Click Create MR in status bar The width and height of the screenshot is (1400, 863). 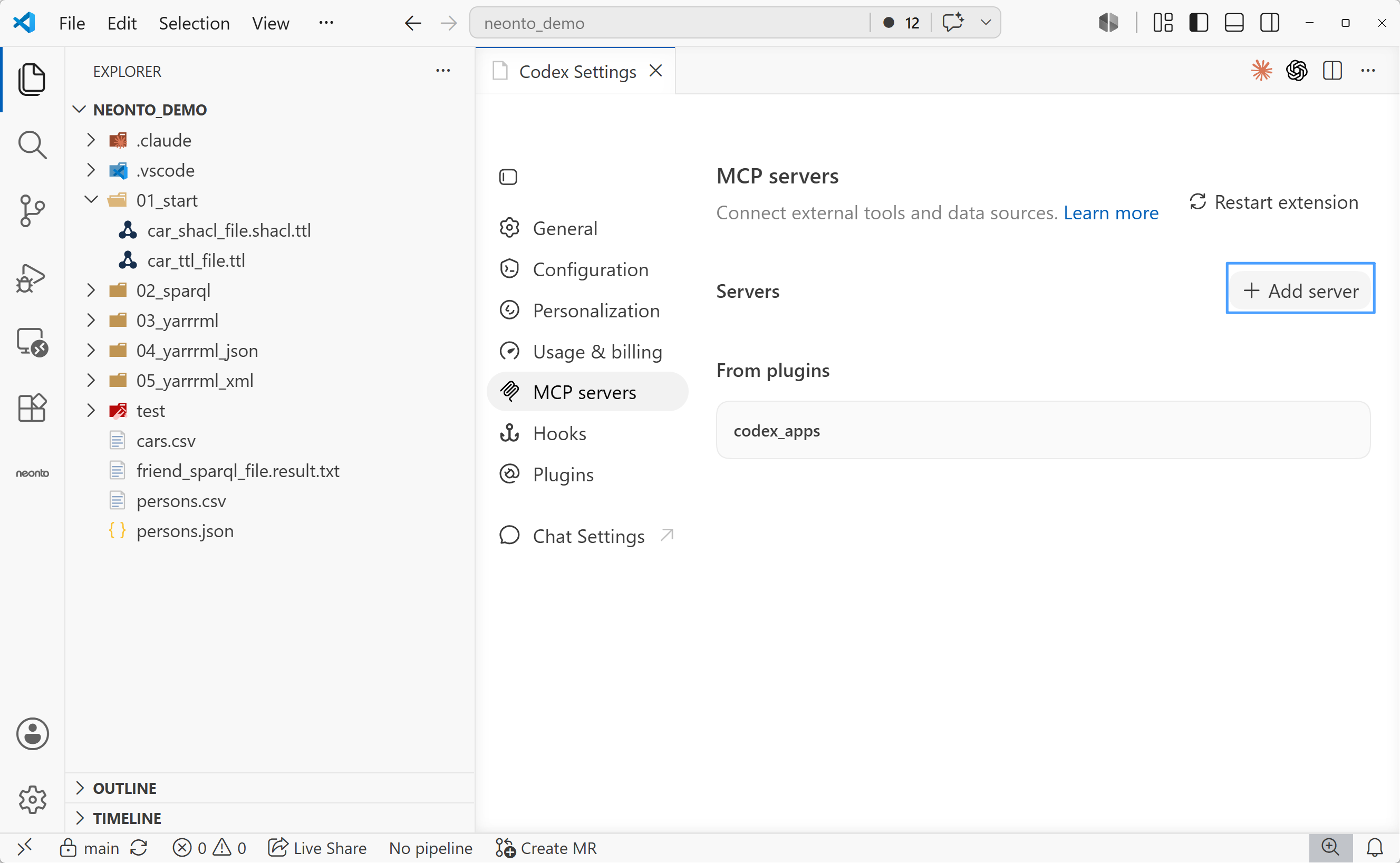(x=546, y=848)
